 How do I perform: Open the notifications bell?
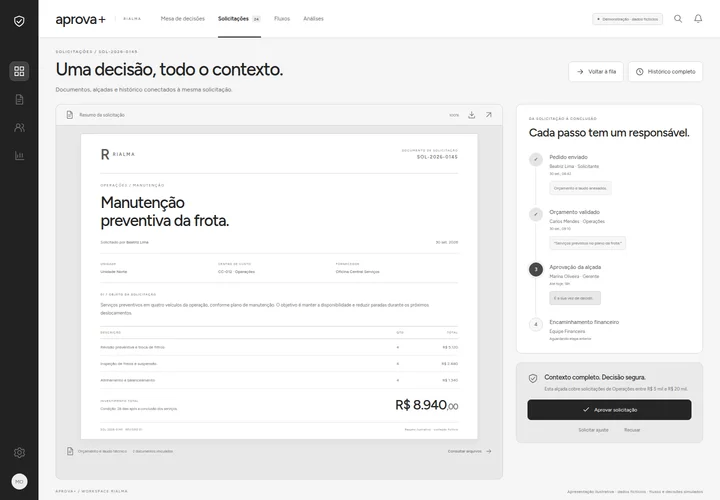click(698, 19)
